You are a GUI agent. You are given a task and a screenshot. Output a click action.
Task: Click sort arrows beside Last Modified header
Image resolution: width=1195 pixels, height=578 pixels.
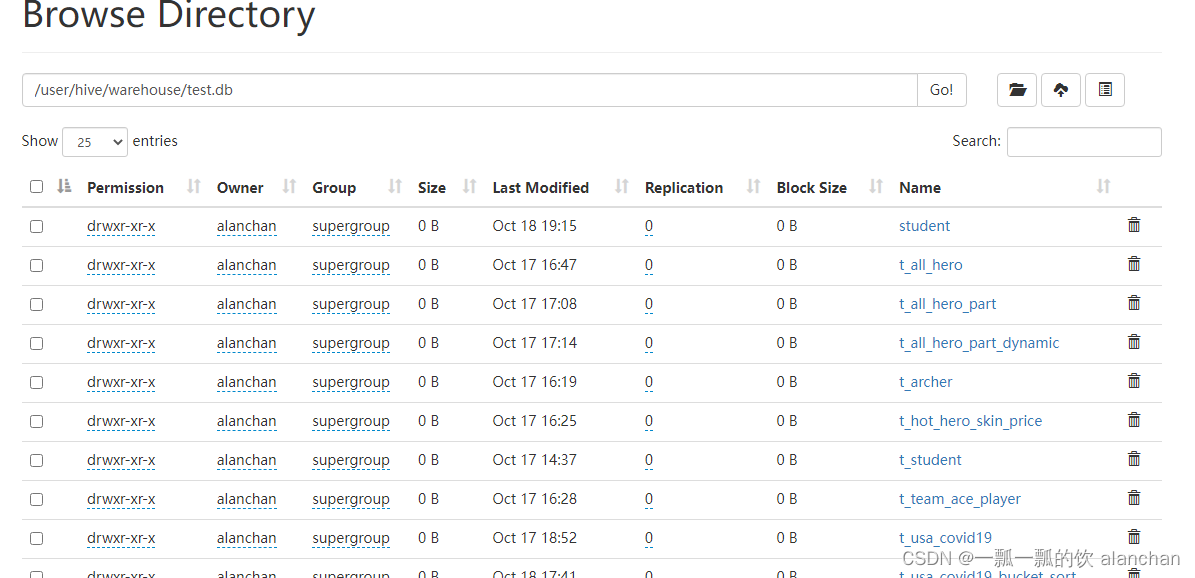(622, 186)
